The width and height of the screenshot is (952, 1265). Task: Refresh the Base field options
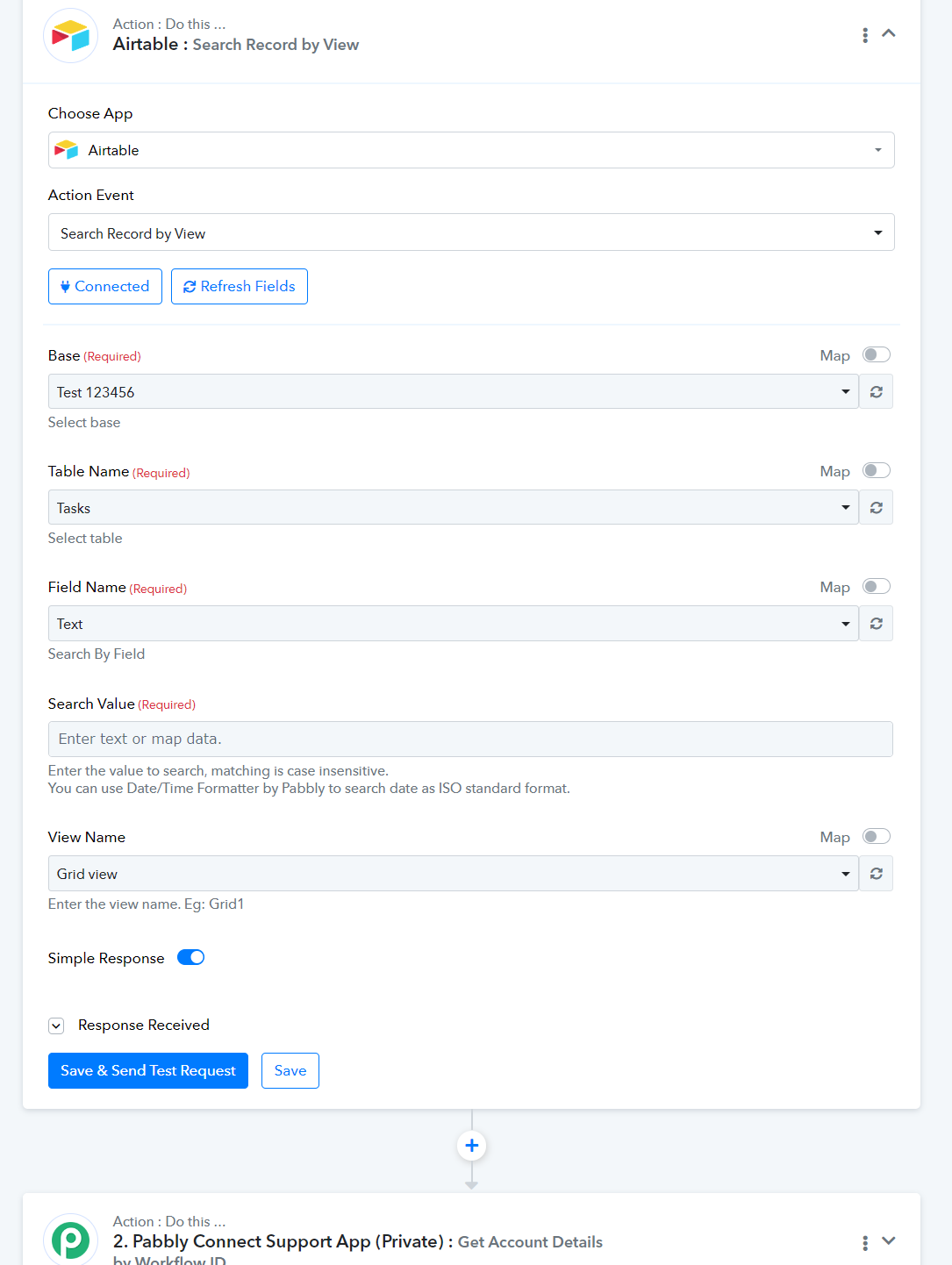[x=876, y=392]
